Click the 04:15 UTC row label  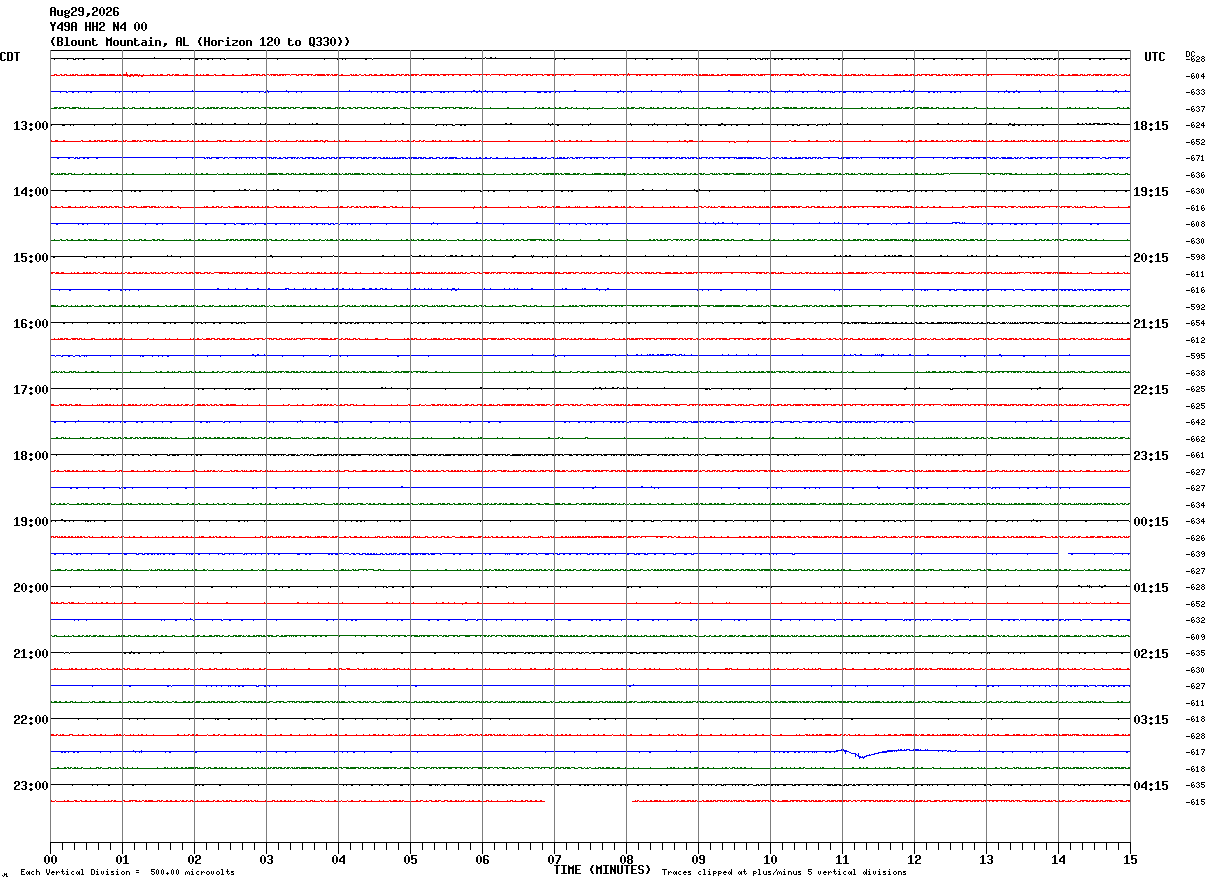(1151, 785)
